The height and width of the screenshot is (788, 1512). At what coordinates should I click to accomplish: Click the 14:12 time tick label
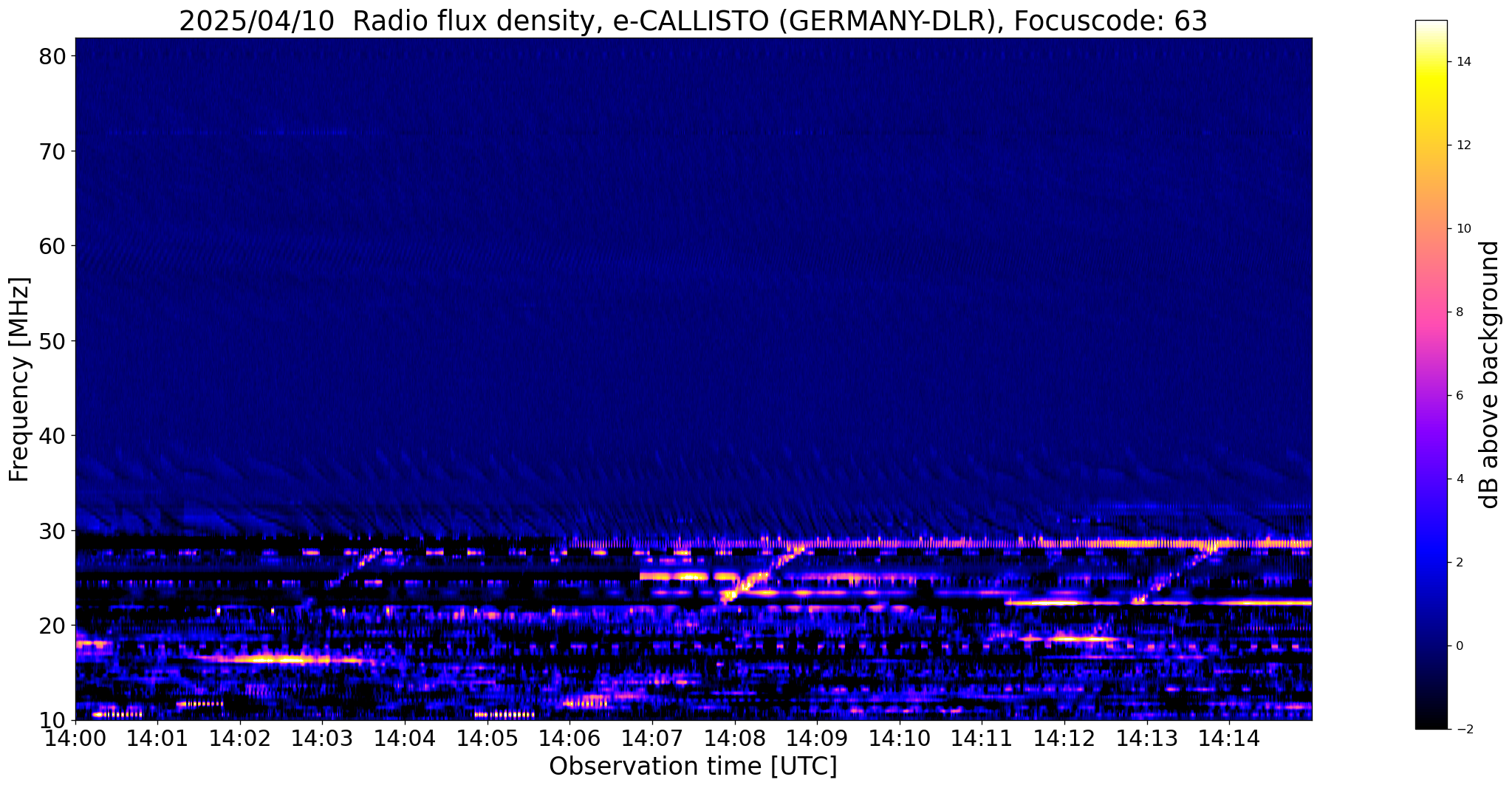point(1064,739)
